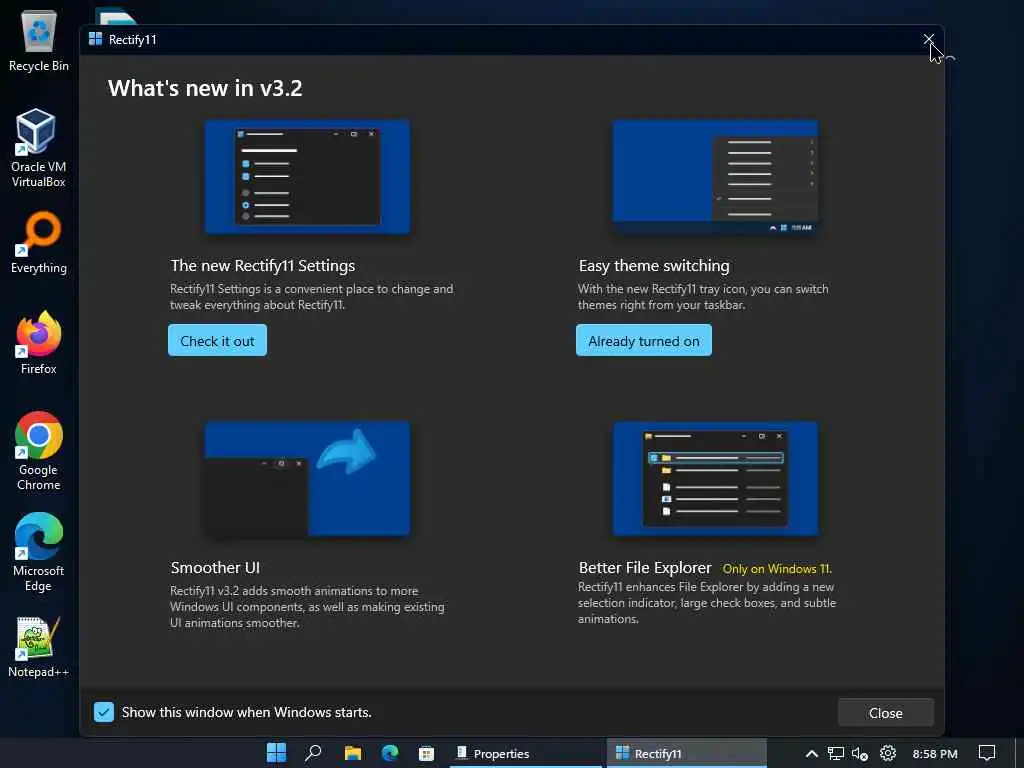Open the Everything search shortcut

[39, 242]
